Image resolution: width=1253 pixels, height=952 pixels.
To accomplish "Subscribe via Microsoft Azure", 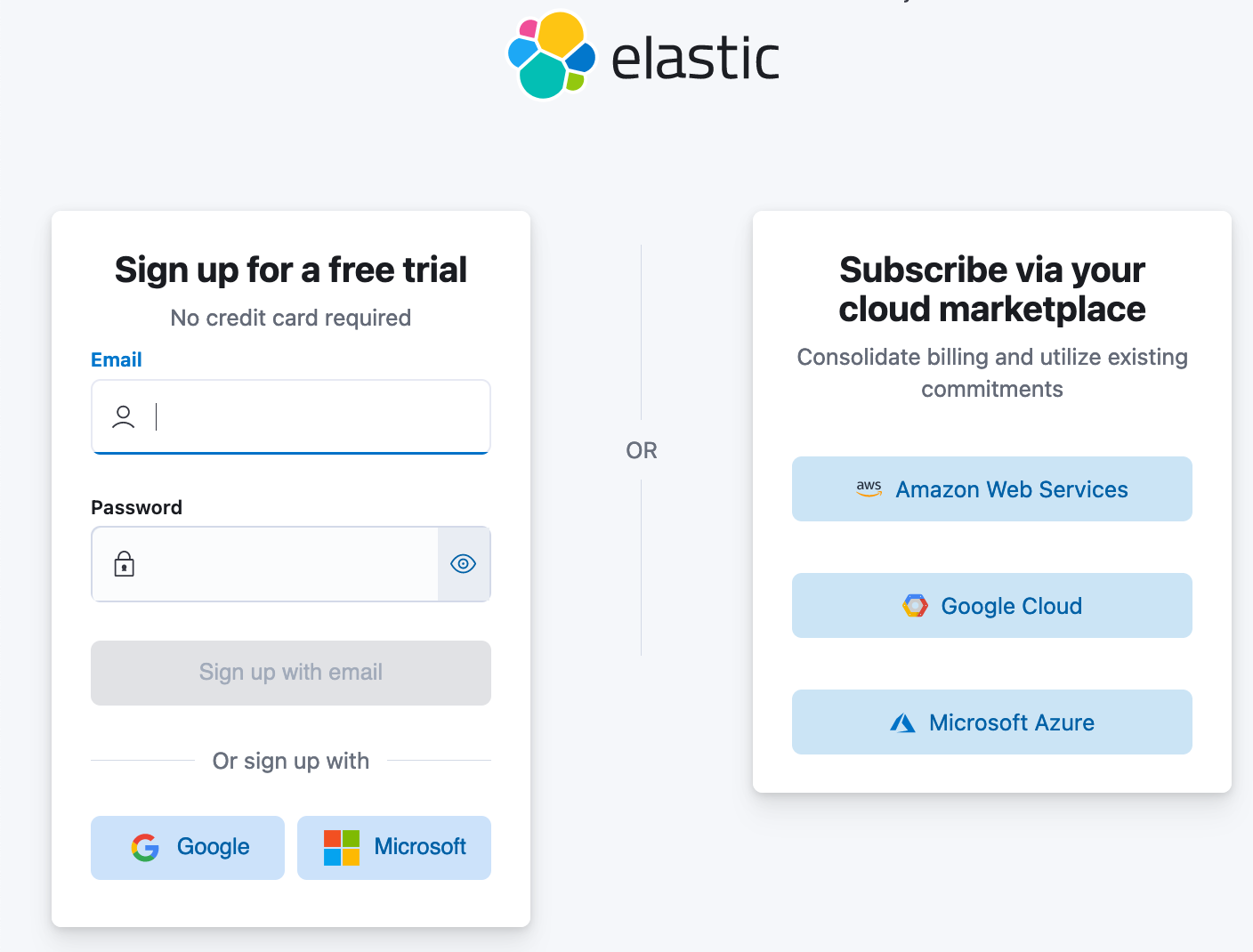I will [991, 722].
